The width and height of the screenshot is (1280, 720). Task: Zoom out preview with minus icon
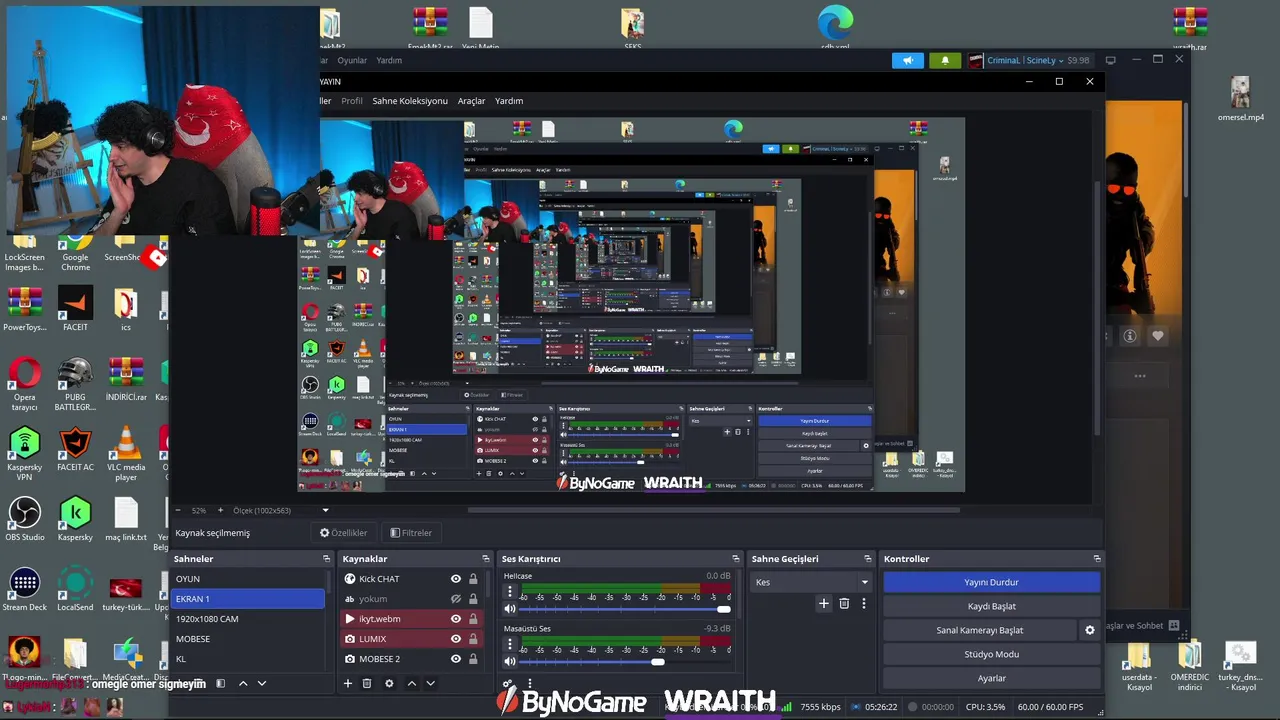point(180,510)
